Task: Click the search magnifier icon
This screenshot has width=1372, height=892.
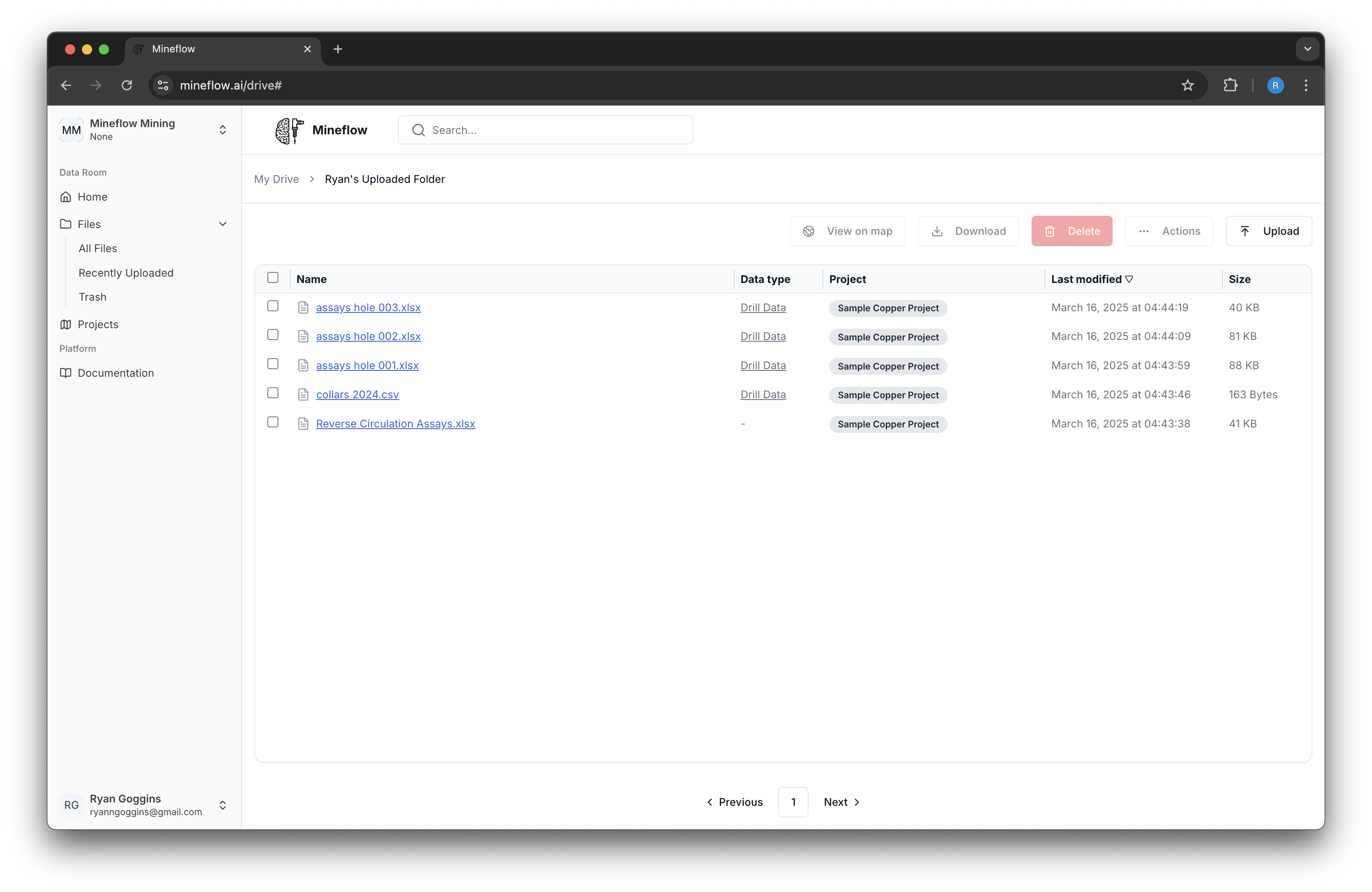Action: click(419, 131)
